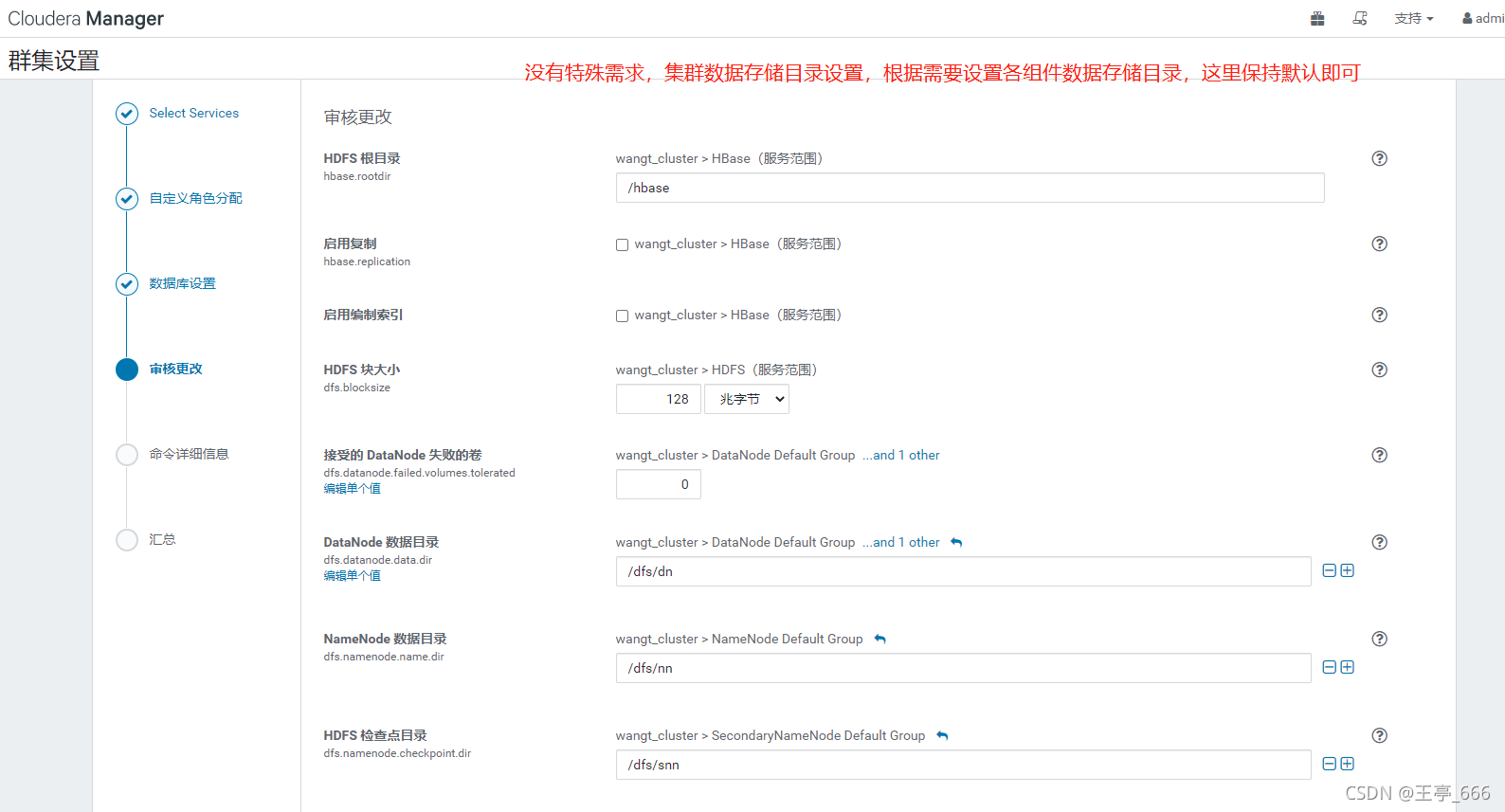
Task: Focus the /dfs/snn checkpoint directory field
Action: coord(964,765)
